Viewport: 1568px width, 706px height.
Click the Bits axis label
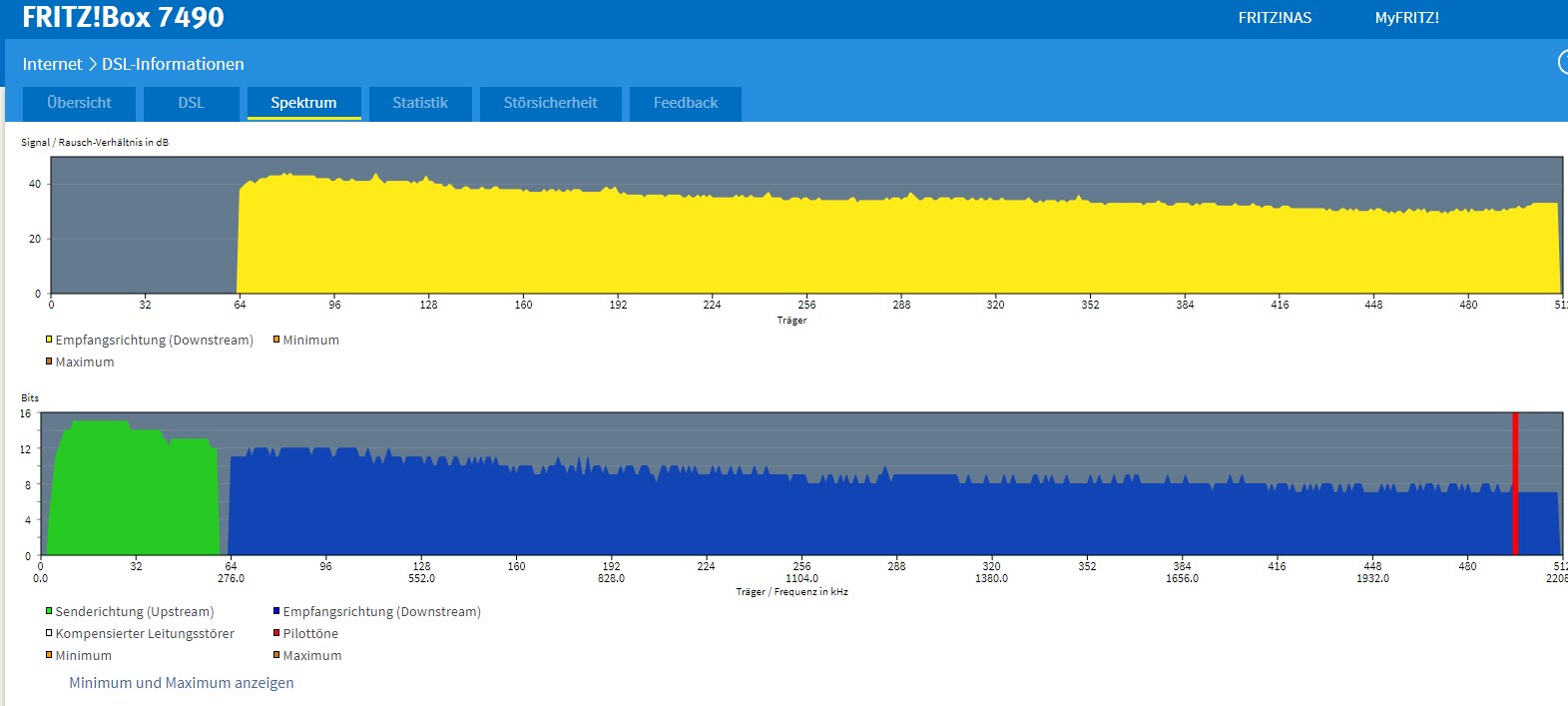[x=30, y=397]
